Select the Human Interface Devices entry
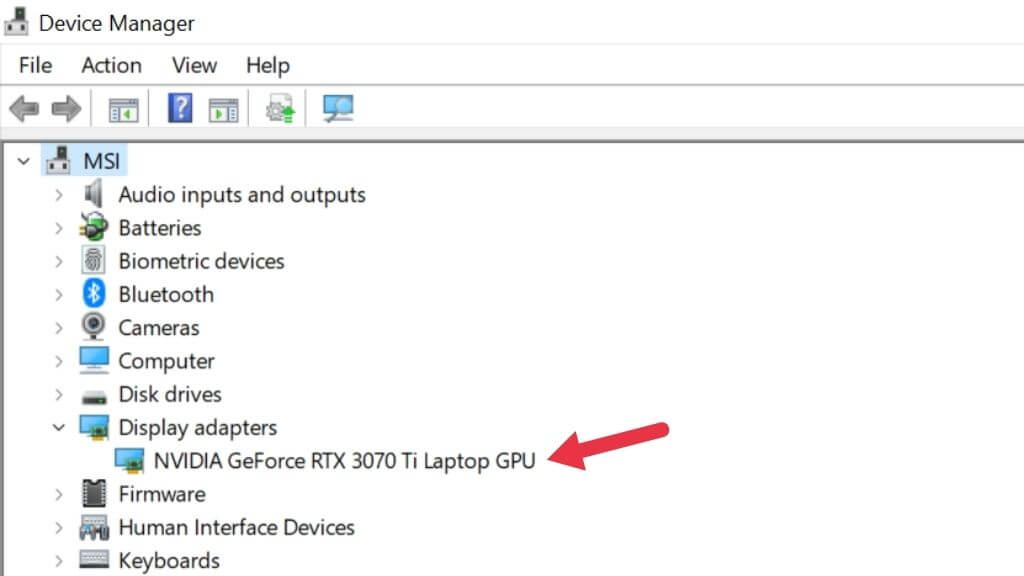This screenshot has width=1024, height=576. pos(236,527)
